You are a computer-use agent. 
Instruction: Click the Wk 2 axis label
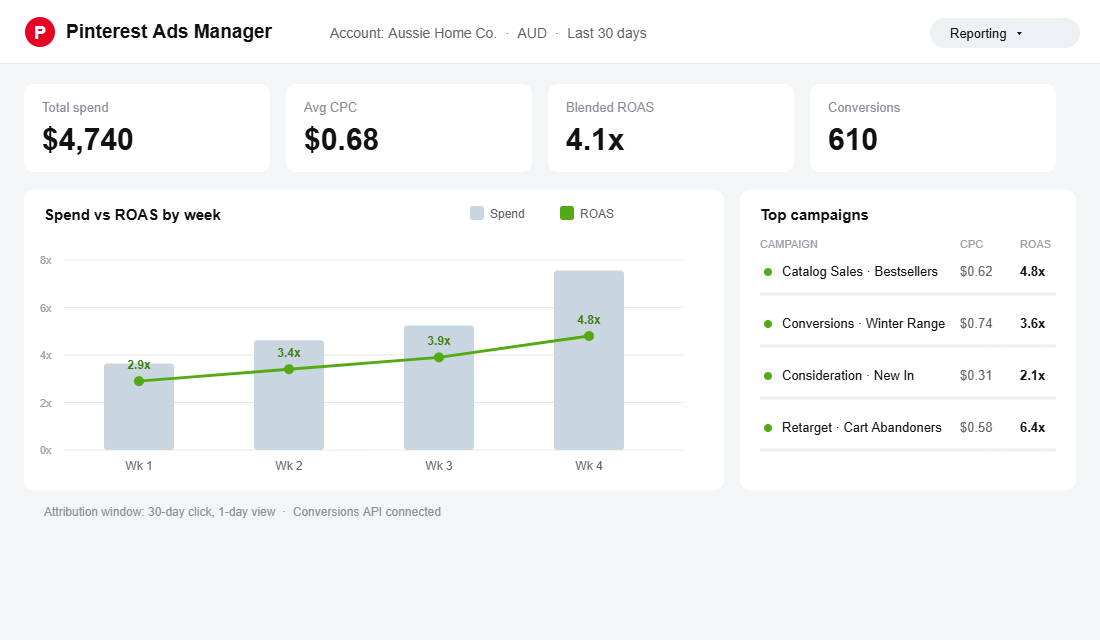click(x=289, y=466)
